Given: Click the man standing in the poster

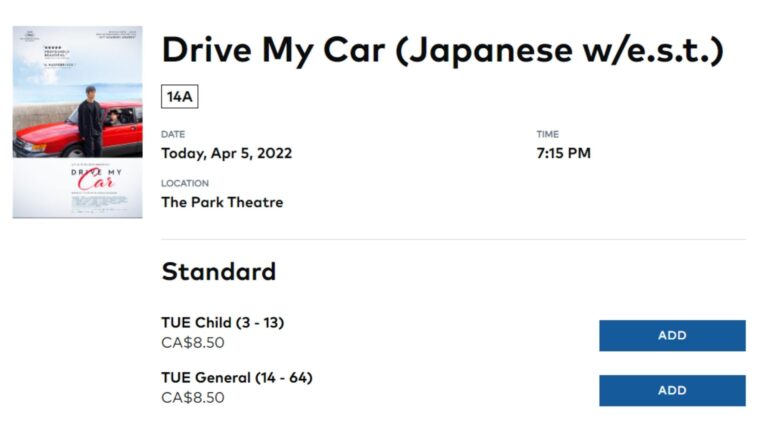Looking at the screenshot, I should (89, 118).
